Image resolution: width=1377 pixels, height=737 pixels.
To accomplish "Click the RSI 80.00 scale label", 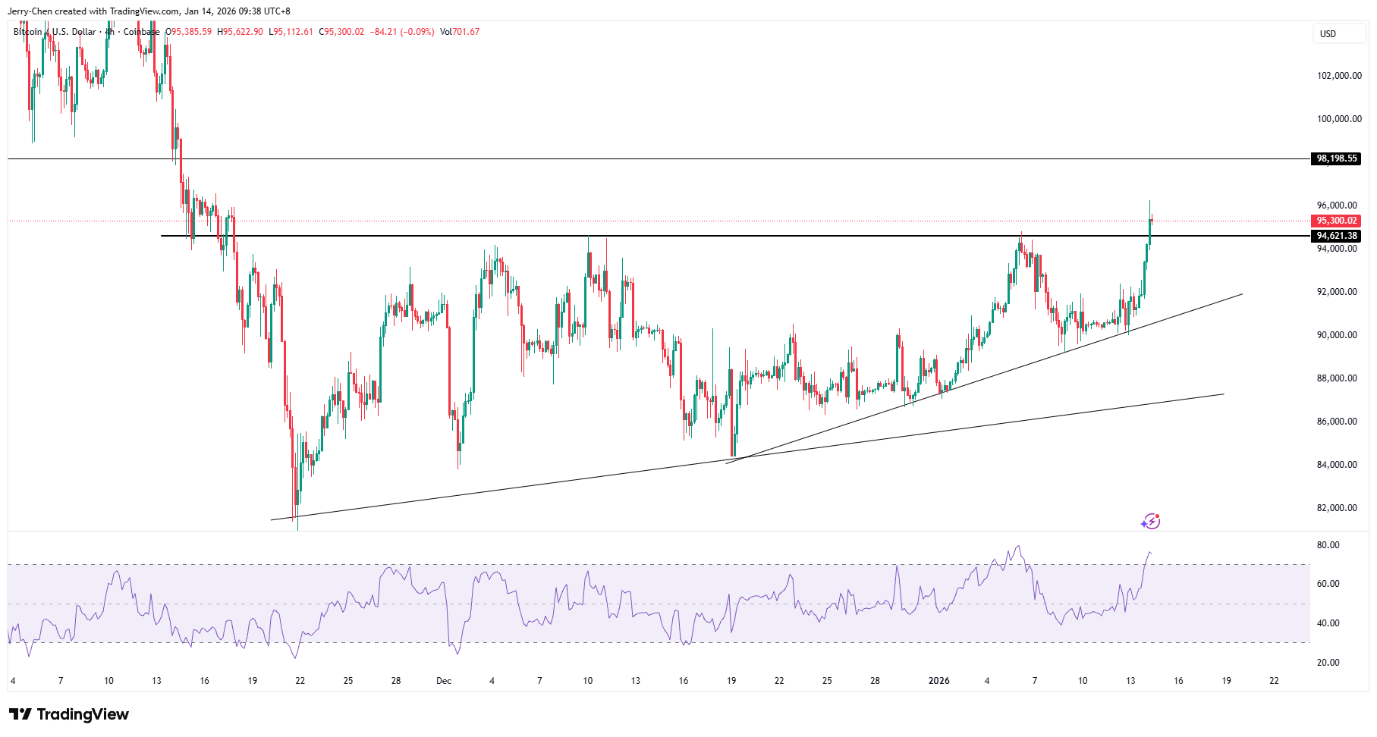I will tap(1327, 545).
